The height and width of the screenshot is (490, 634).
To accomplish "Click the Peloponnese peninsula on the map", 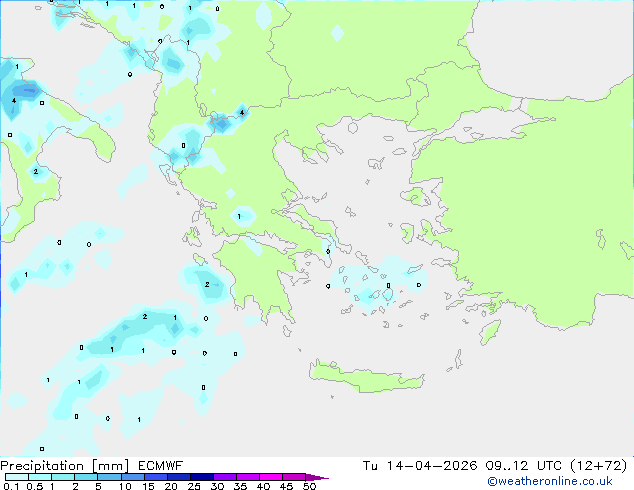I will point(259,279).
